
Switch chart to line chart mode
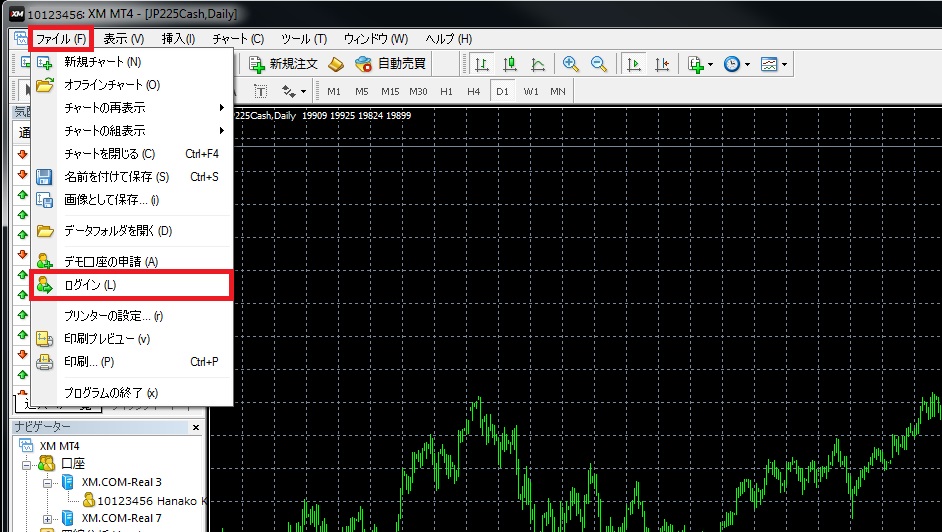point(538,64)
